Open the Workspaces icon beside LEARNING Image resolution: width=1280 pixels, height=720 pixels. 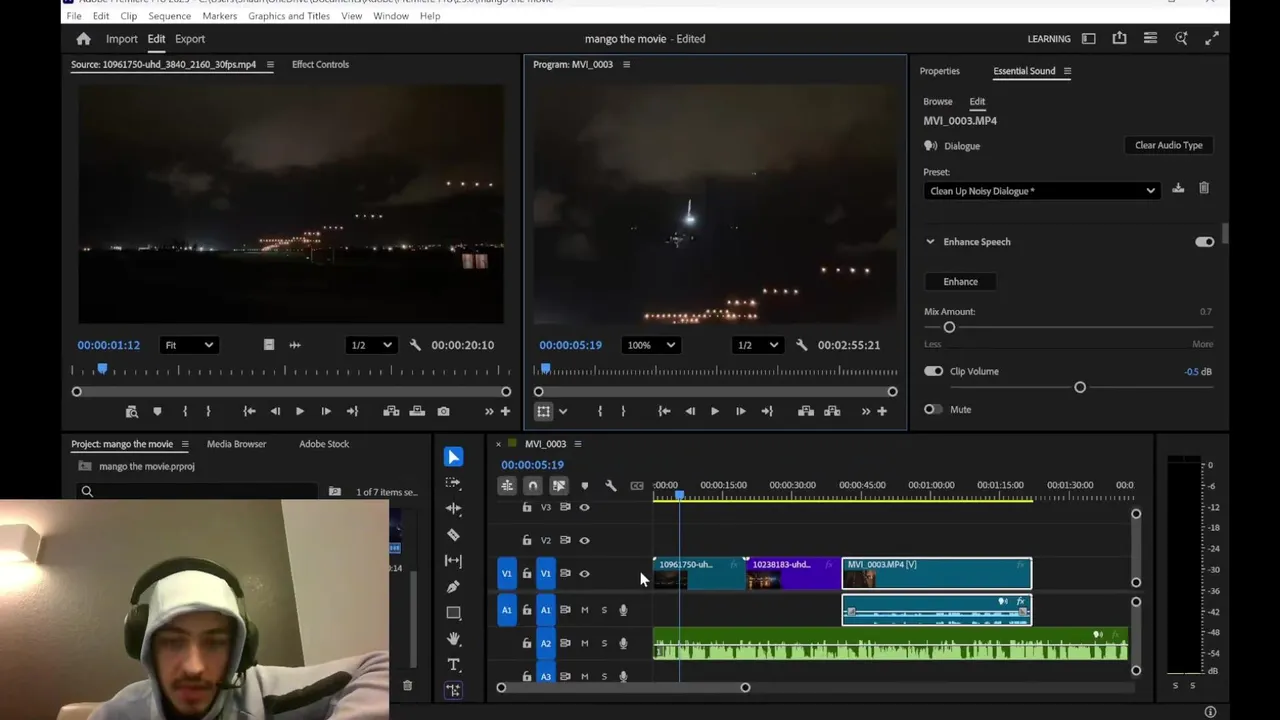click(x=1089, y=39)
